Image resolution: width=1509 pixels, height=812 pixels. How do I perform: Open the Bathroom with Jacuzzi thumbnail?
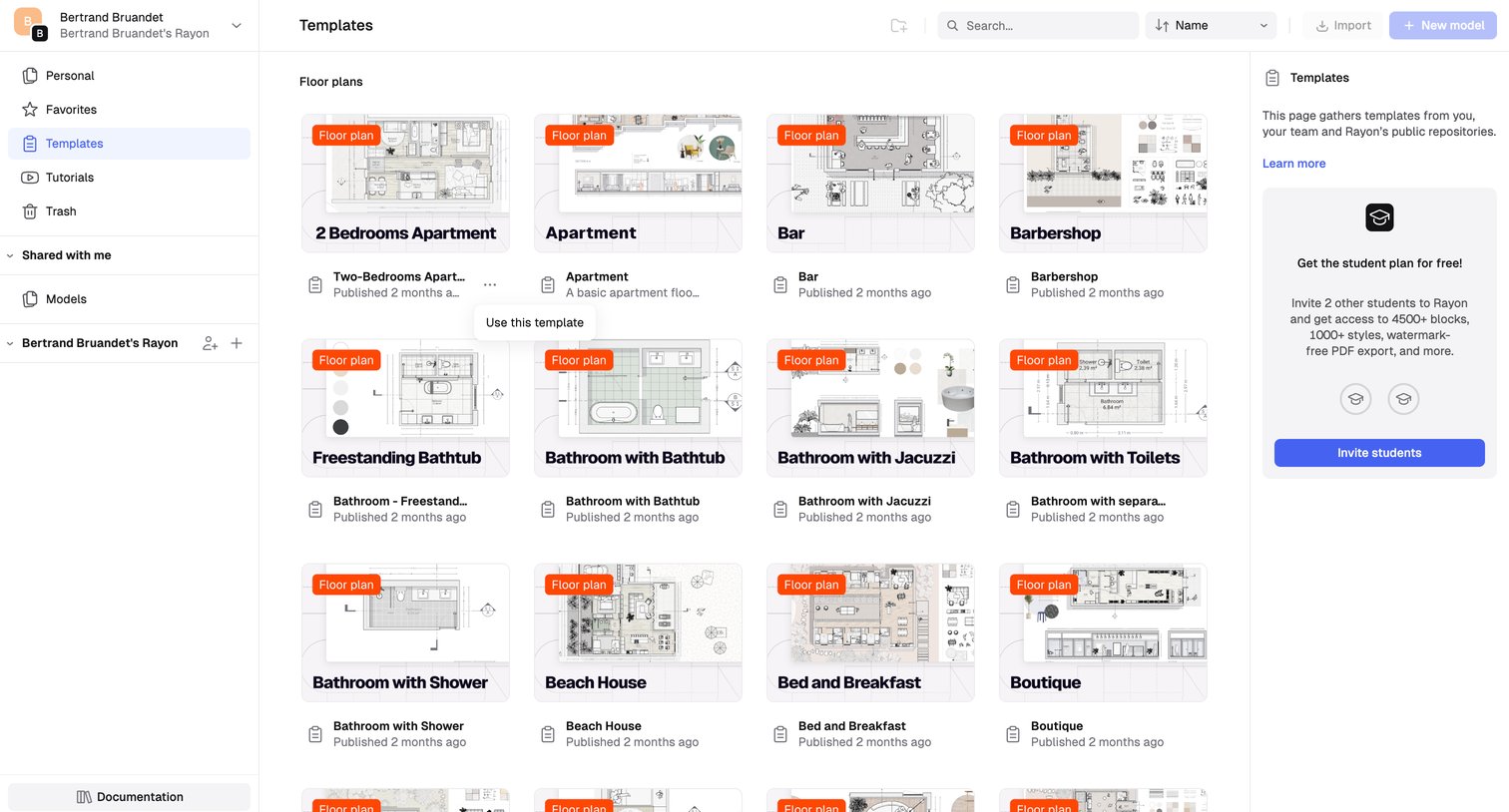[870, 408]
